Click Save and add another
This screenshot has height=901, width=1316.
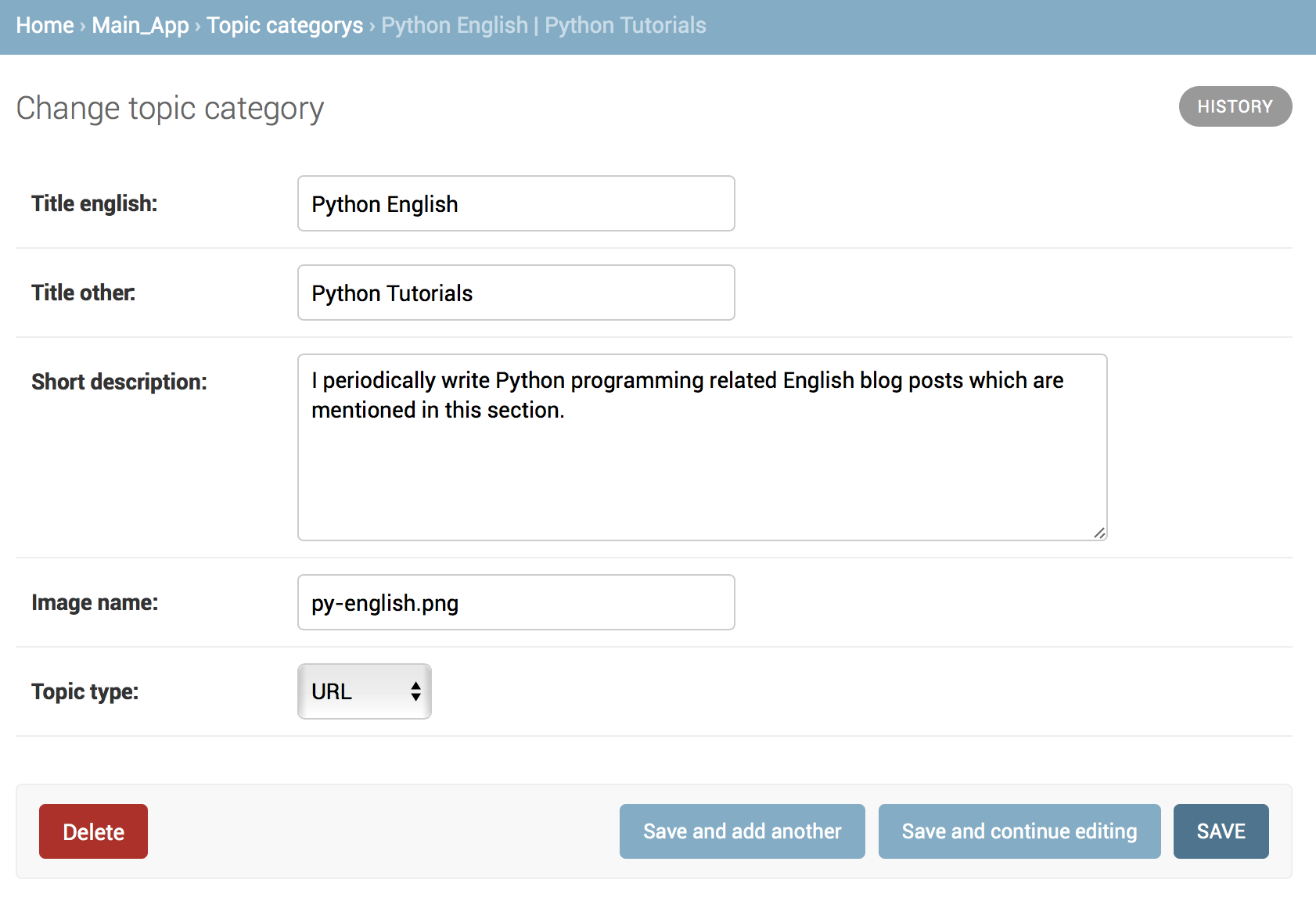point(742,831)
